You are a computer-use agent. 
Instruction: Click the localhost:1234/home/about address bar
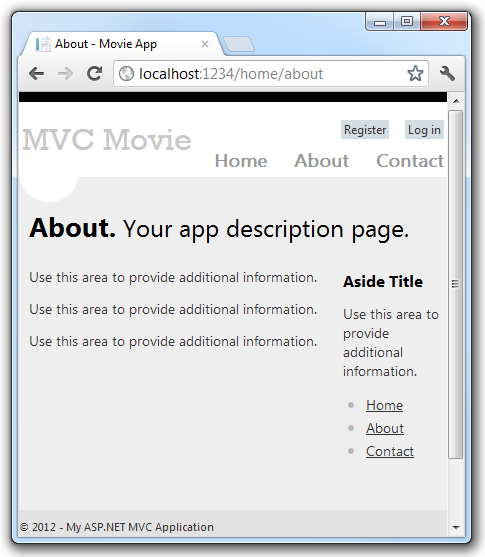coord(271,74)
